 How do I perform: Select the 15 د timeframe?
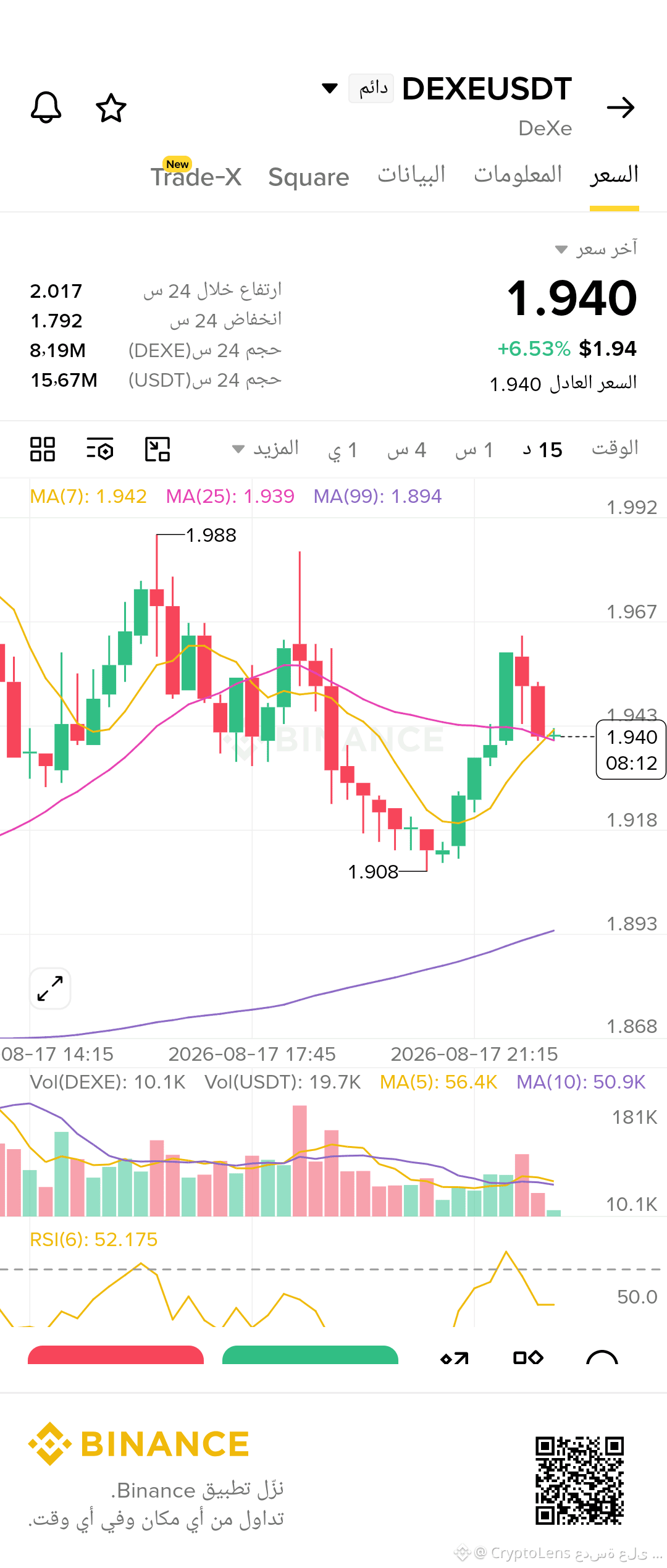click(542, 450)
